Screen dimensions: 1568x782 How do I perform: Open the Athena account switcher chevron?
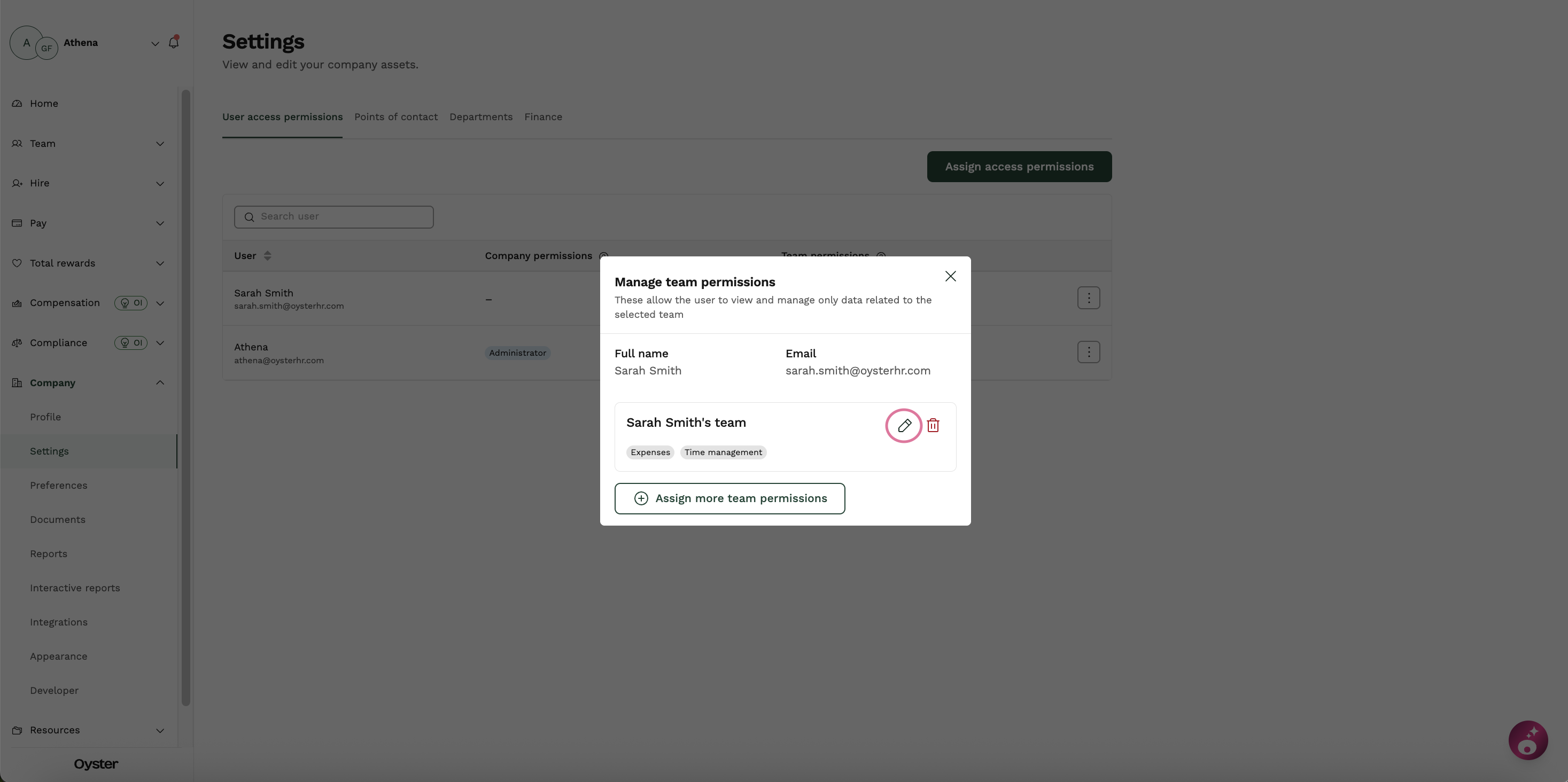click(x=155, y=43)
